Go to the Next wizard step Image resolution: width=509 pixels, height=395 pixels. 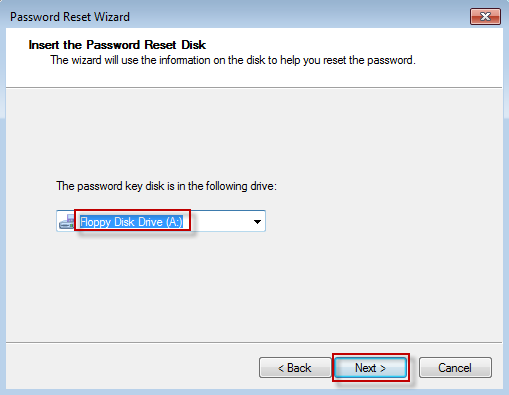click(x=370, y=368)
